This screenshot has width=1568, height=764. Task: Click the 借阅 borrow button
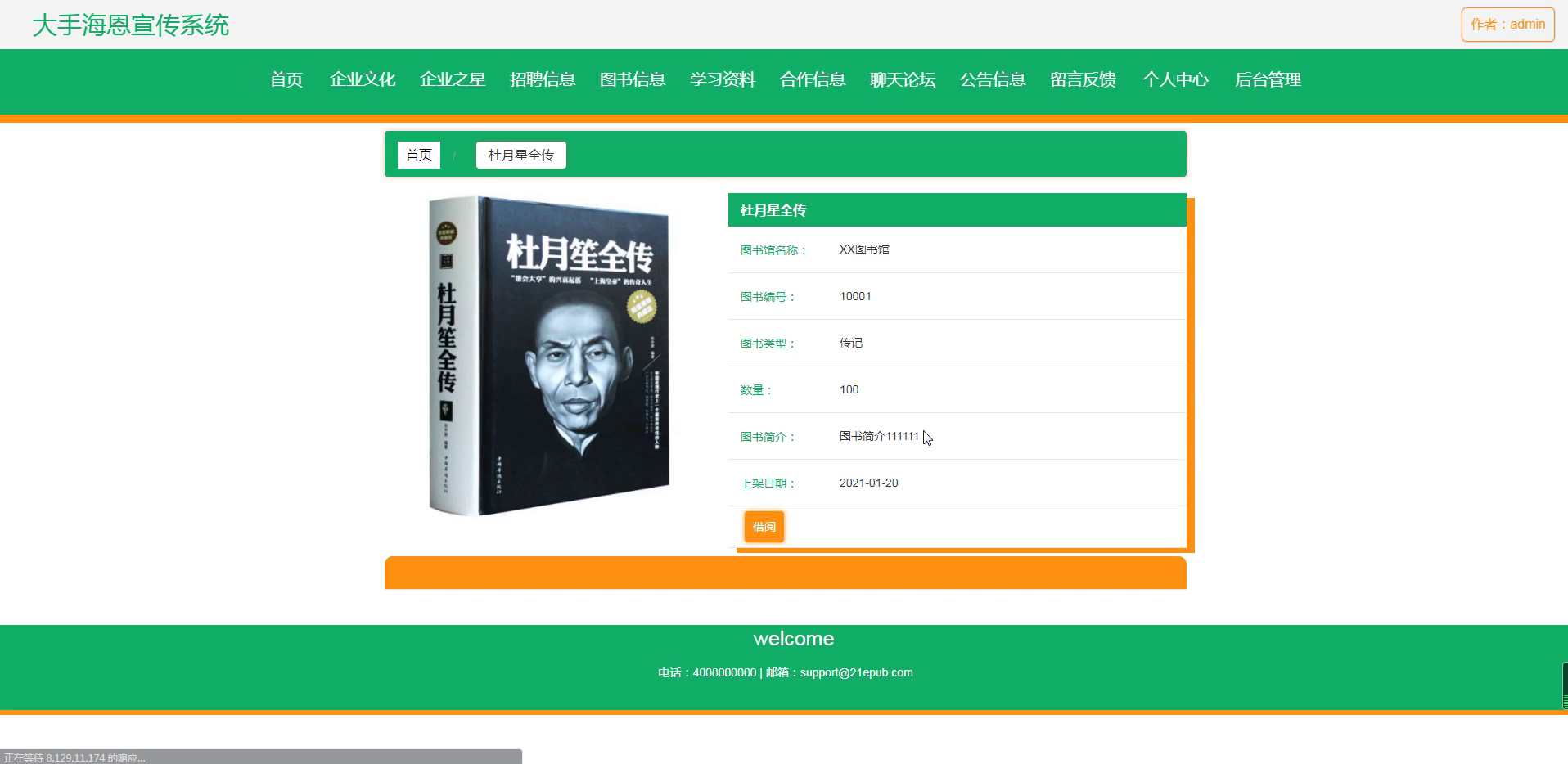(764, 527)
